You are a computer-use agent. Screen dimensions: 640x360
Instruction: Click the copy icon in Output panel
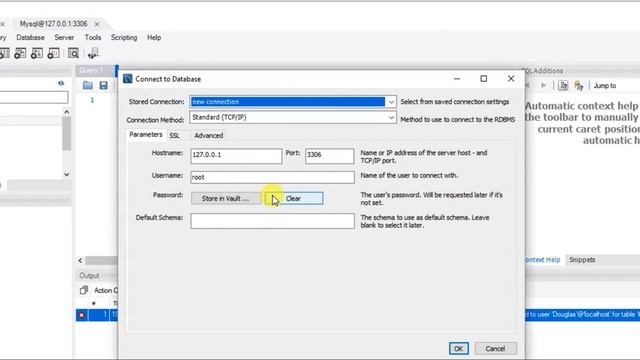(84, 290)
